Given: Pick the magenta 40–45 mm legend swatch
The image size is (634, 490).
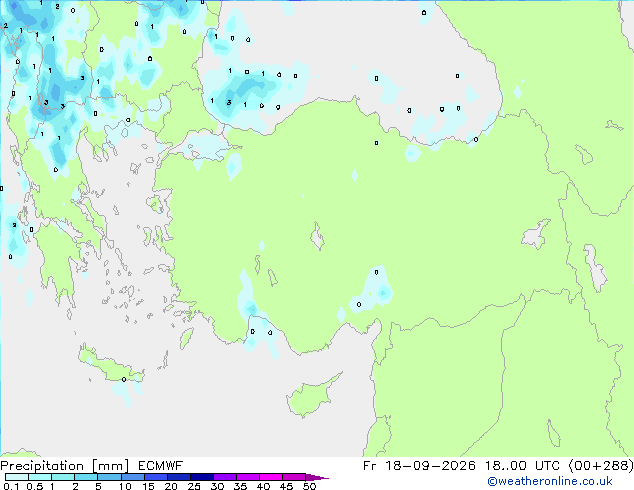Looking at the screenshot, I should pos(271,477).
